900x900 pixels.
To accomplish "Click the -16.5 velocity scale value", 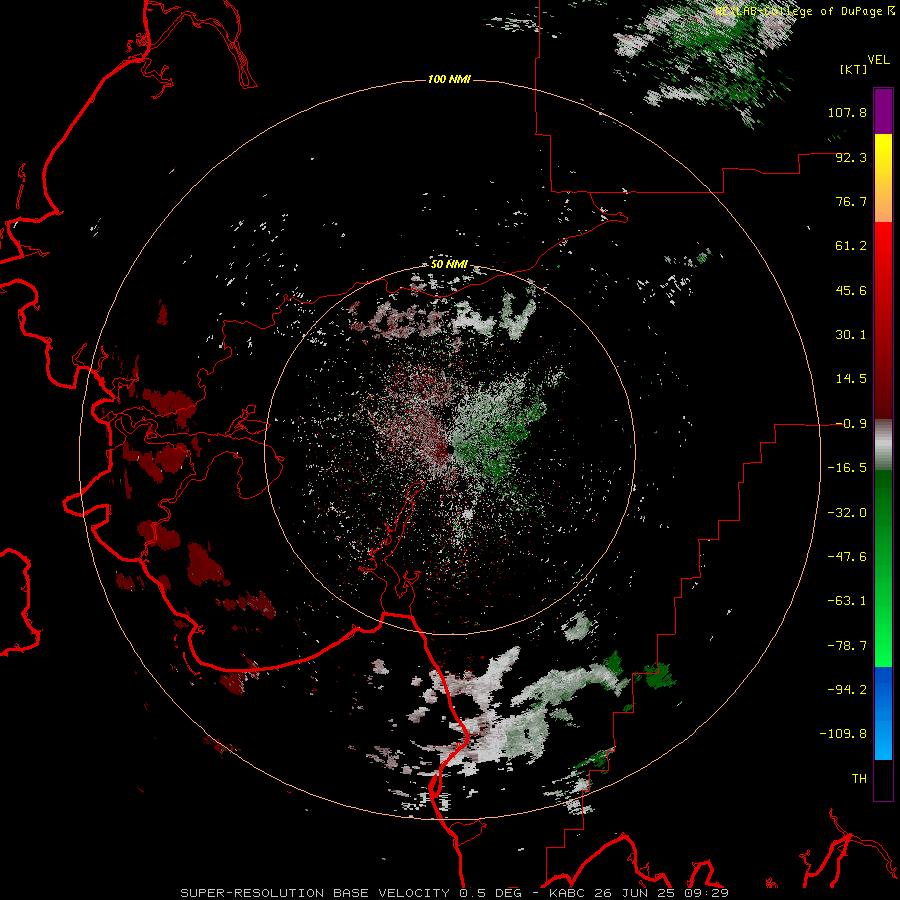I will pos(847,468).
